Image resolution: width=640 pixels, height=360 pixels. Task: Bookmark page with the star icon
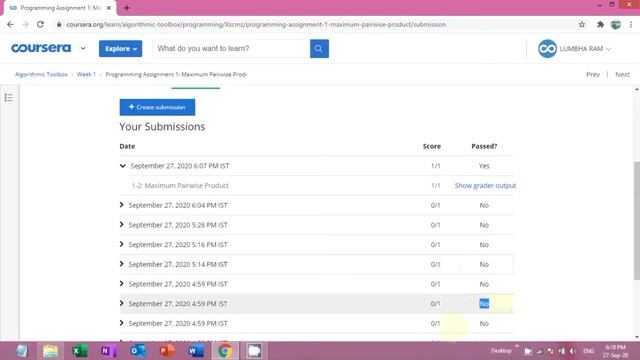[x=582, y=24]
